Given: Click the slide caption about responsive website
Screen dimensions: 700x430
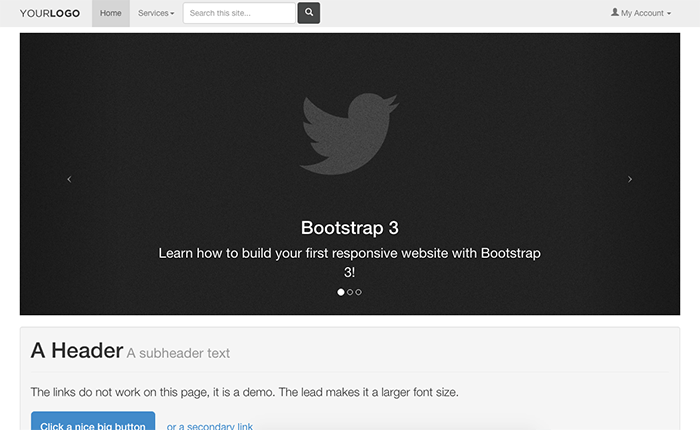Looking at the screenshot, I should pyautogui.click(x=350, y=263).
